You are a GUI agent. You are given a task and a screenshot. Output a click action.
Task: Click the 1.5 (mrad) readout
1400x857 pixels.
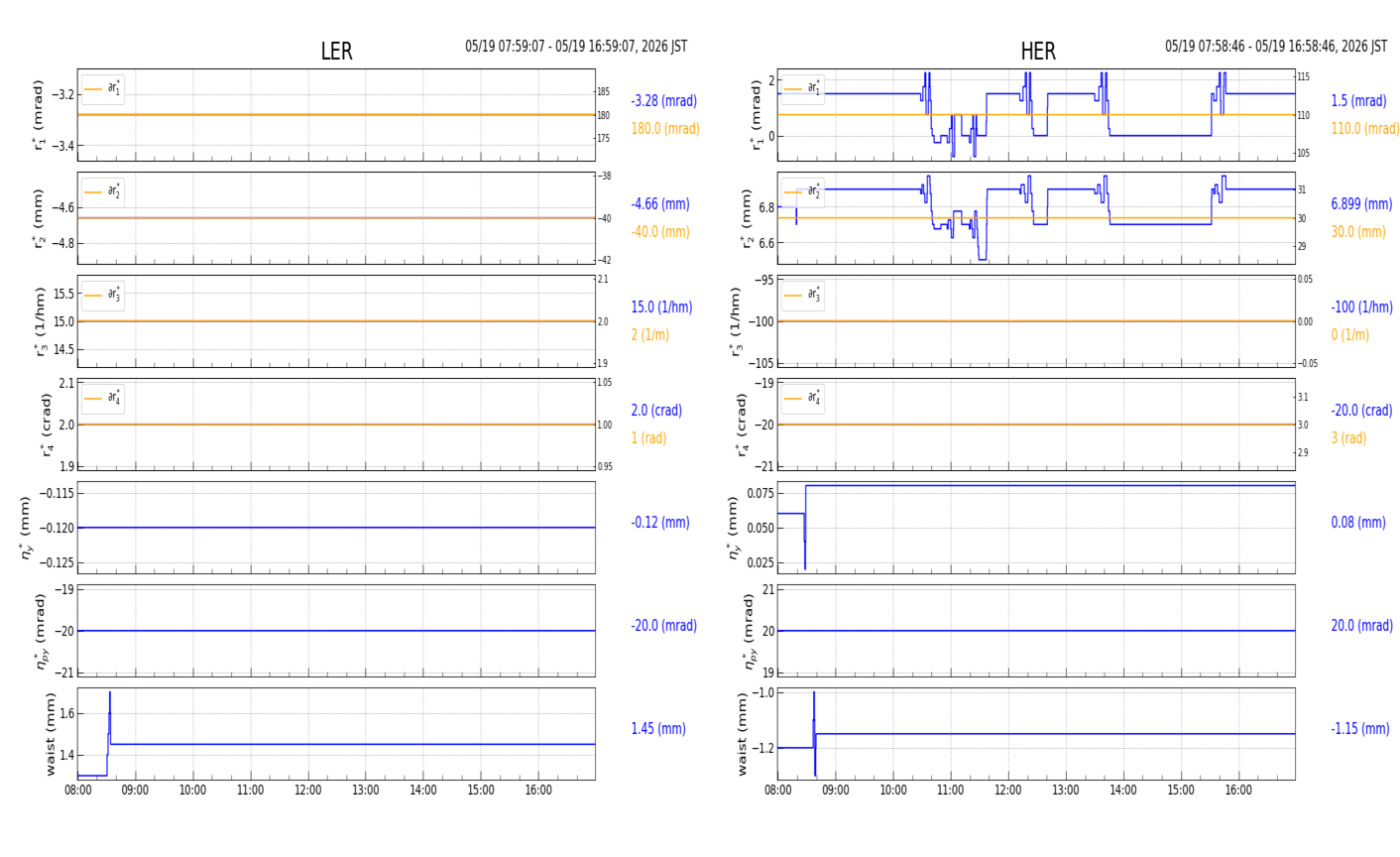1358,101
